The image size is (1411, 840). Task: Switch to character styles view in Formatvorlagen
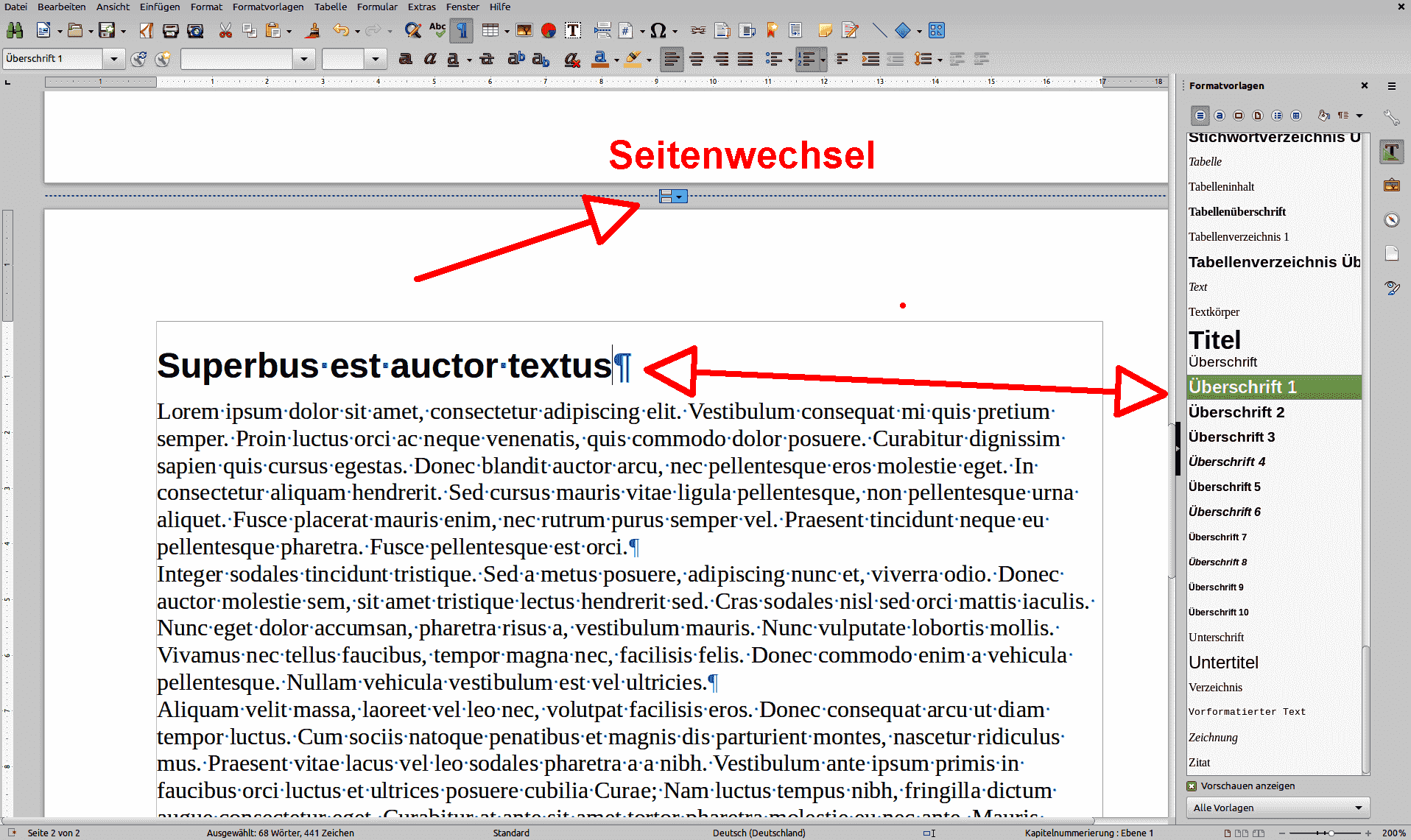click(1220, 116)
